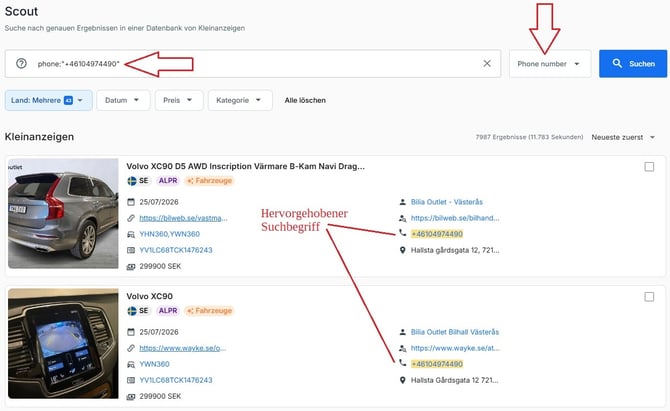The width and height of the screenshot is (670, 411).
Task: Open the grey Volvo XC90 exterior thumbnail
Action: coord(63,214)
